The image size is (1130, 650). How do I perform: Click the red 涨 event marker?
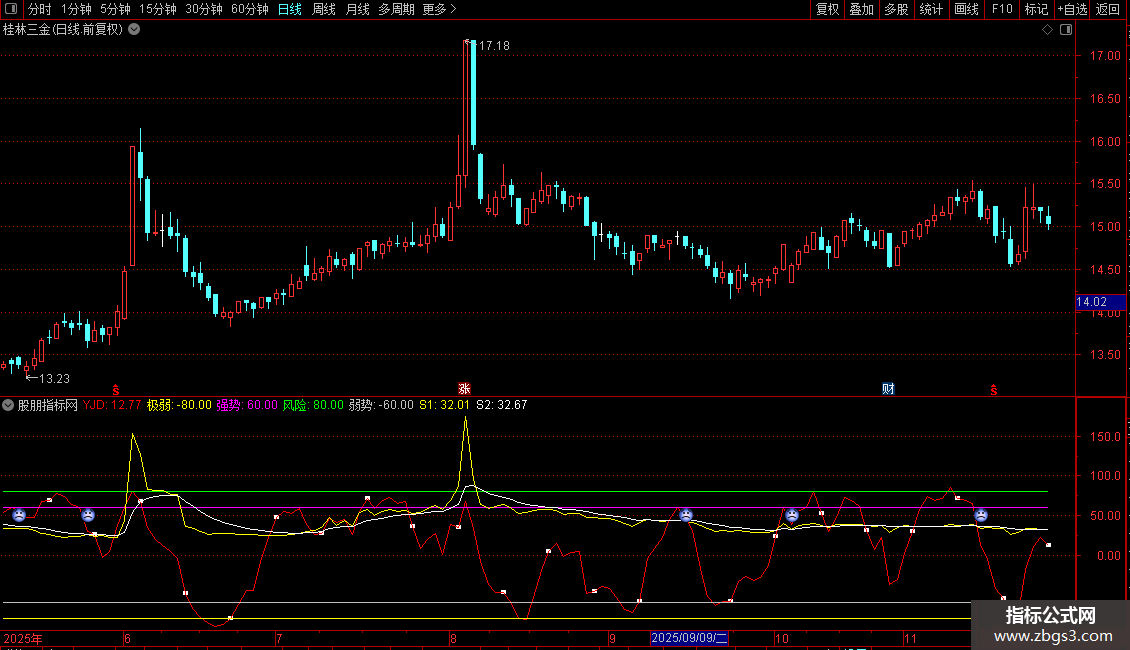[x=464, y=388]
